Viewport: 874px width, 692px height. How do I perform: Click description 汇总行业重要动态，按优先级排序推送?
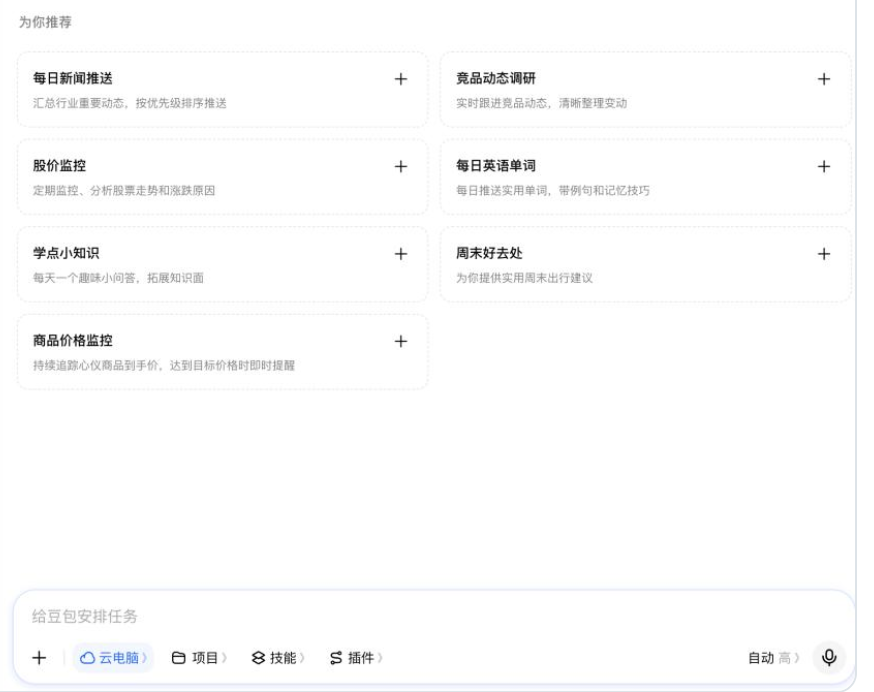pos(129,103)
